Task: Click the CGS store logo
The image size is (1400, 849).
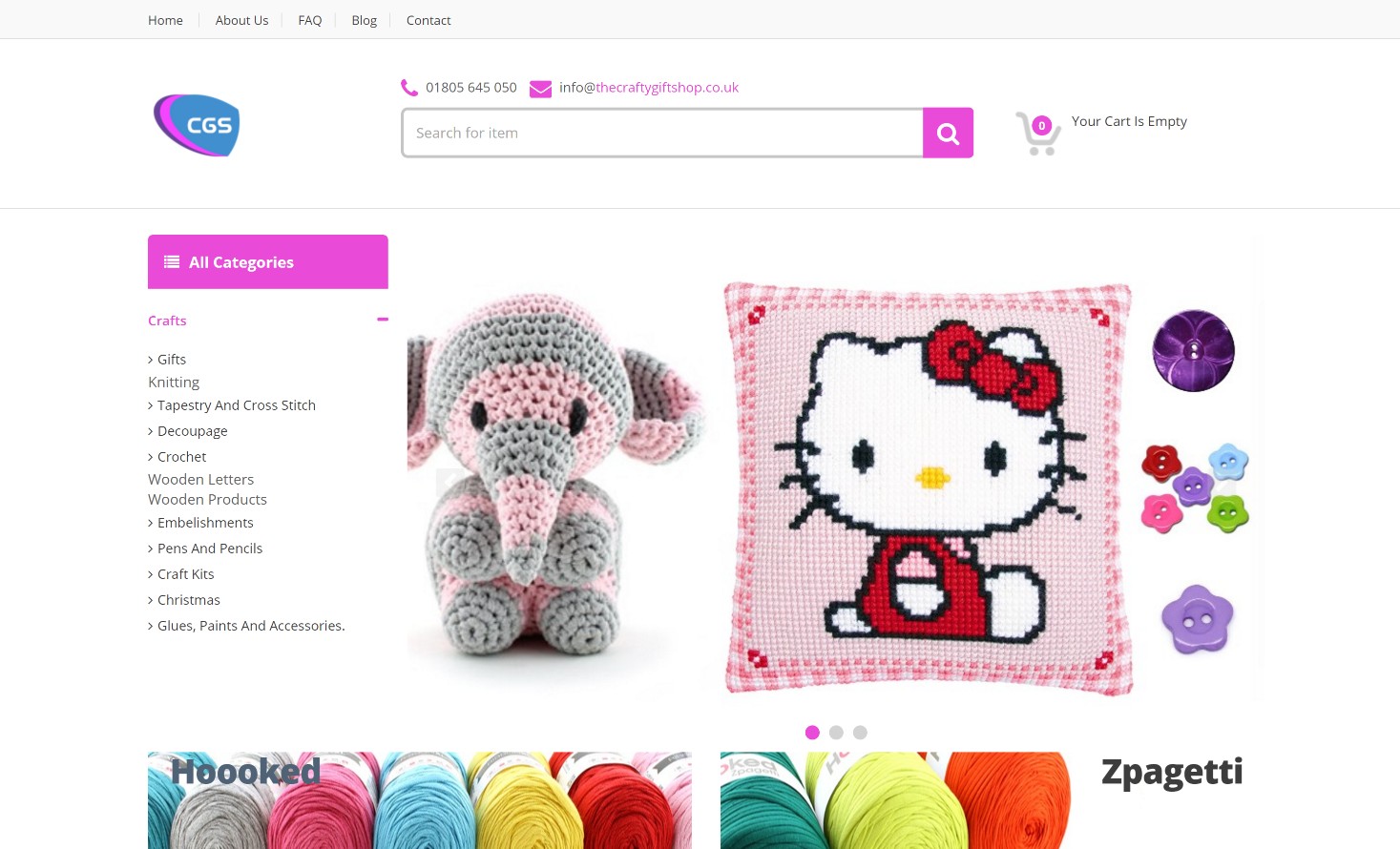Action: point(197,125)
